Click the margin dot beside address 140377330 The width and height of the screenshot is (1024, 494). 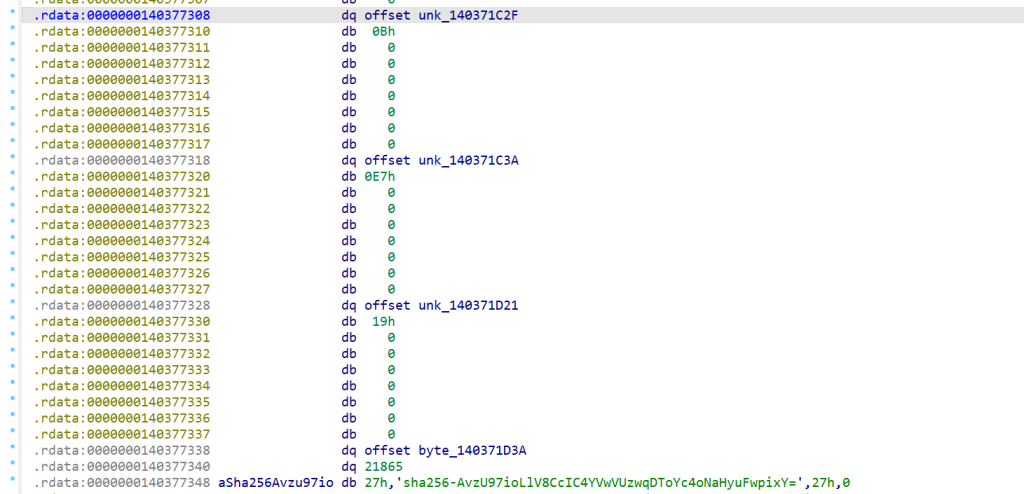tap(12, 321)
